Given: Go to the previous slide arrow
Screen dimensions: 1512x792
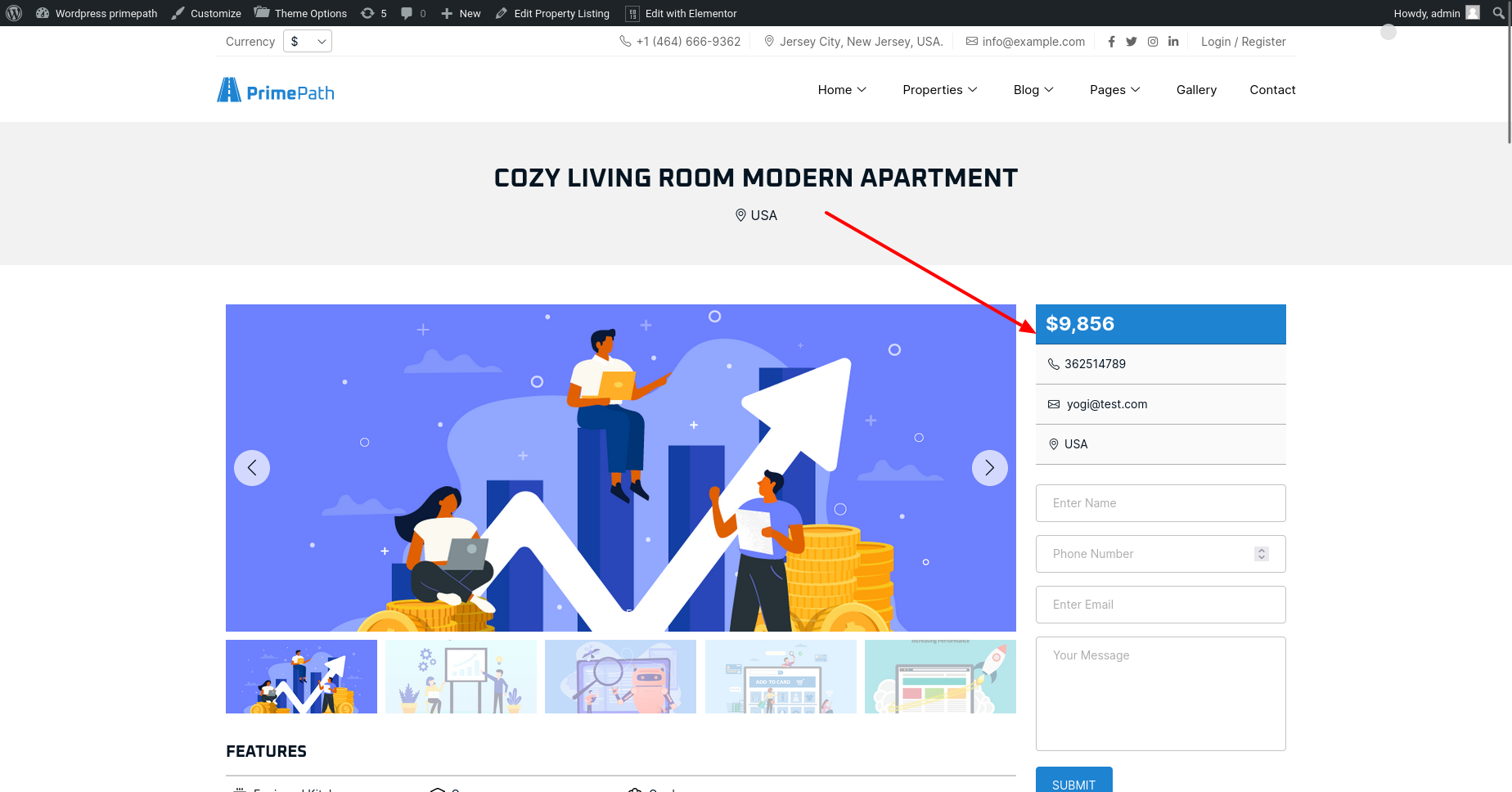Looking at the screenshot, I should point(252,468).
